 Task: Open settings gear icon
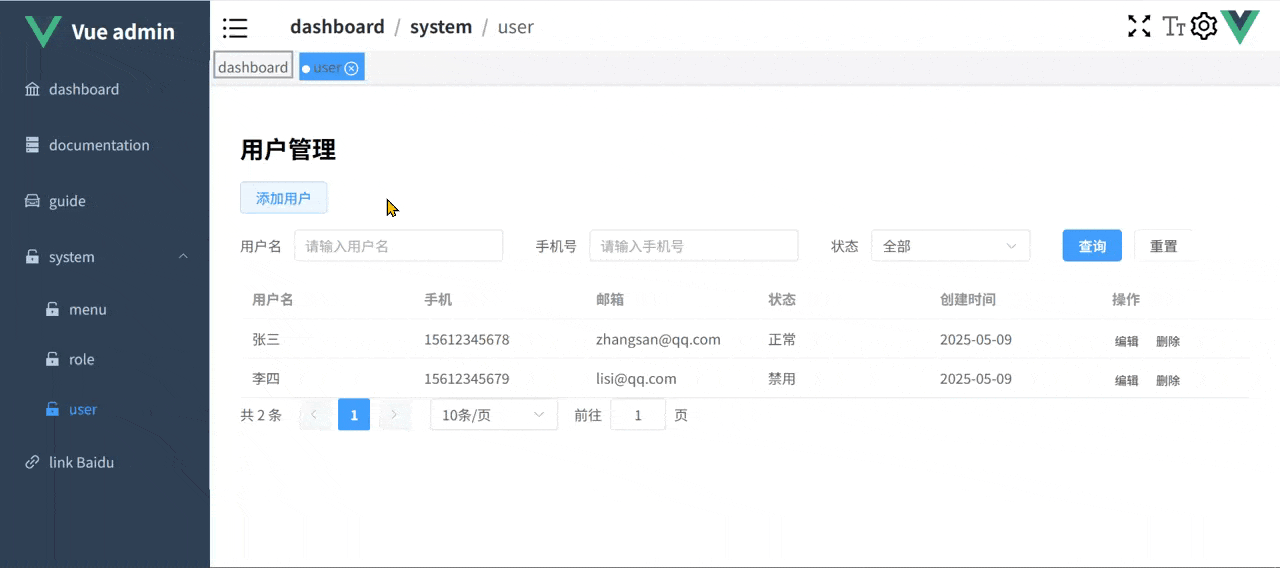(1204, 26)
